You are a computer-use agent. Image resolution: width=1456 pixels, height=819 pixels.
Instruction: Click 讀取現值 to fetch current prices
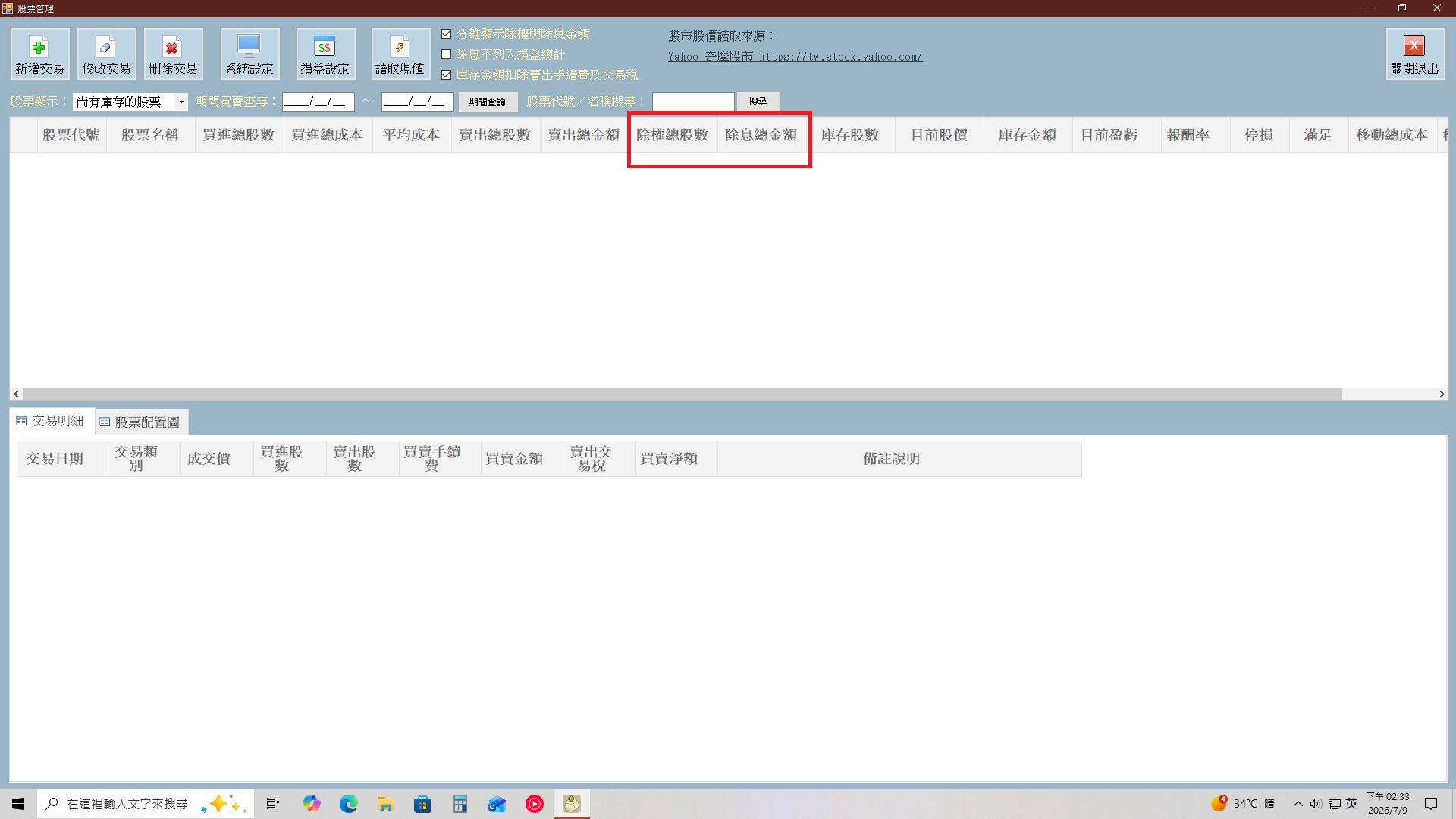point(400,54)
